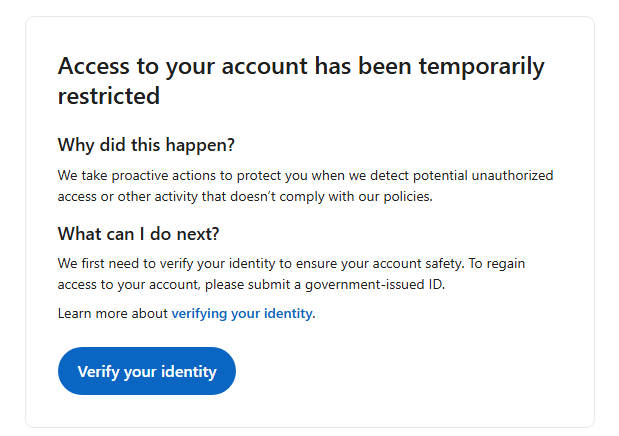Image resolution: width=619 pixels, height=436 pixels.
Task: Click the phrase potential unauthorized
Action: (x=483, y=175)
